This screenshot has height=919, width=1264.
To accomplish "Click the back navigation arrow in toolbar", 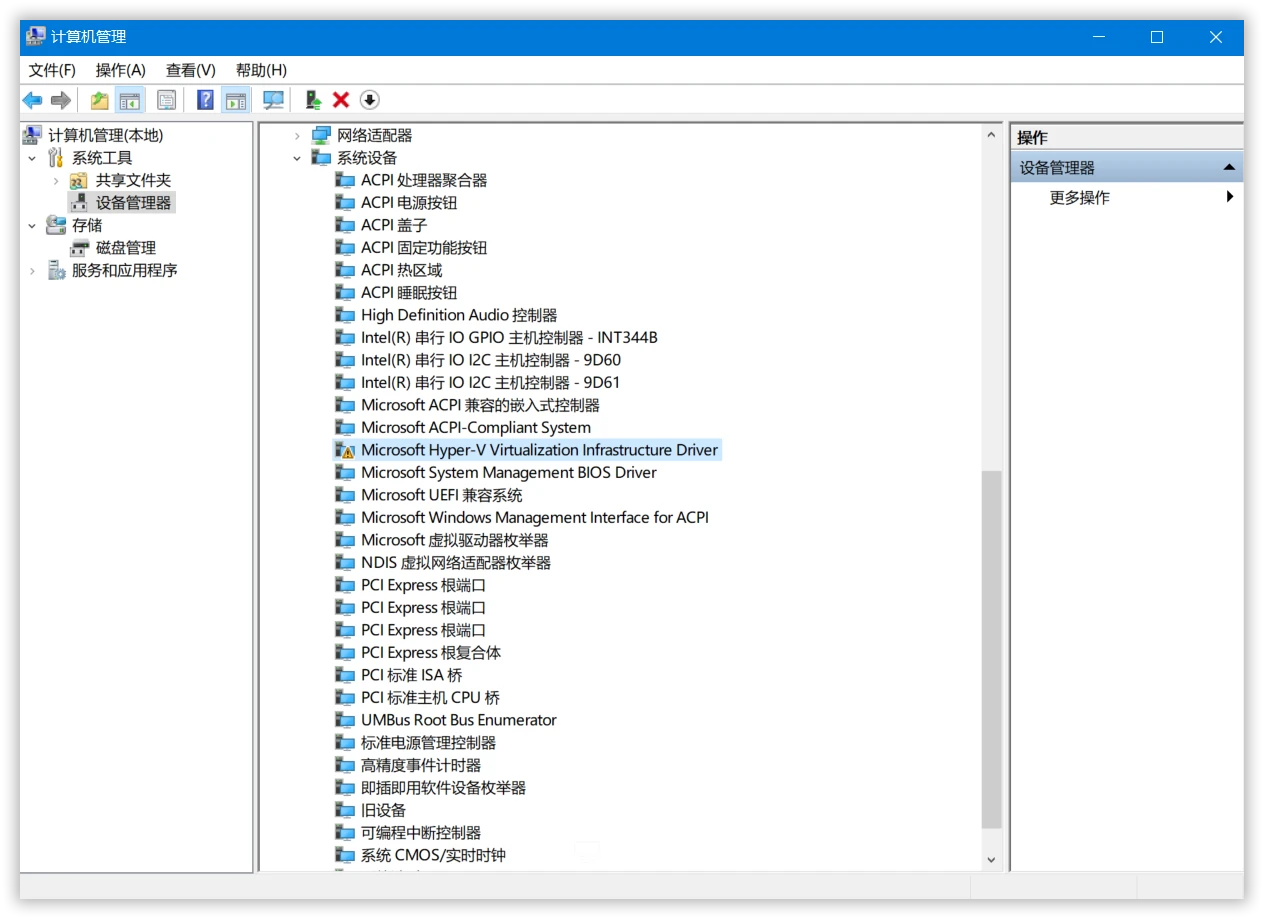I will point(33,99).
